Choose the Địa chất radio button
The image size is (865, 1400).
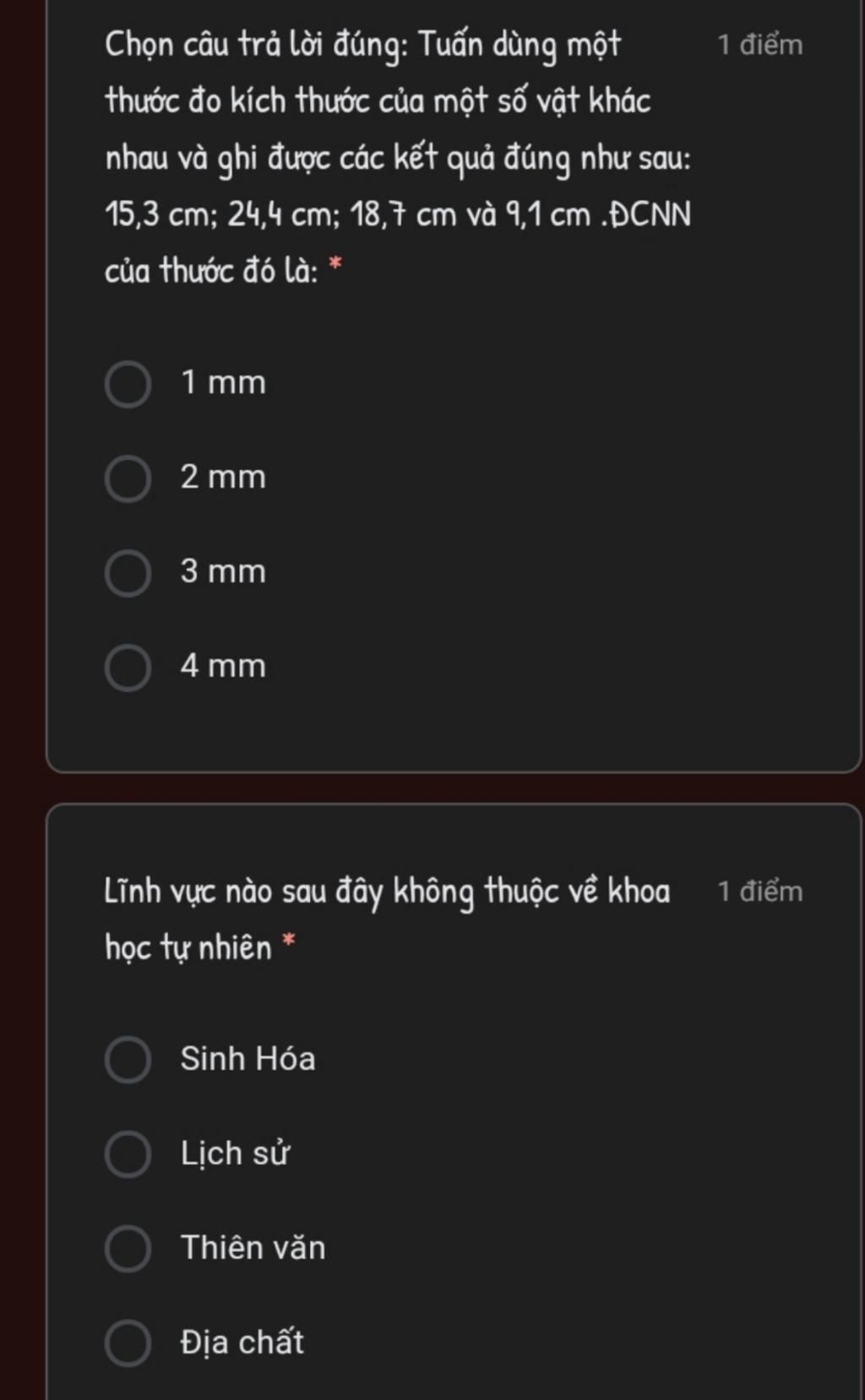pyautogui.click(x=128, y=1343)
